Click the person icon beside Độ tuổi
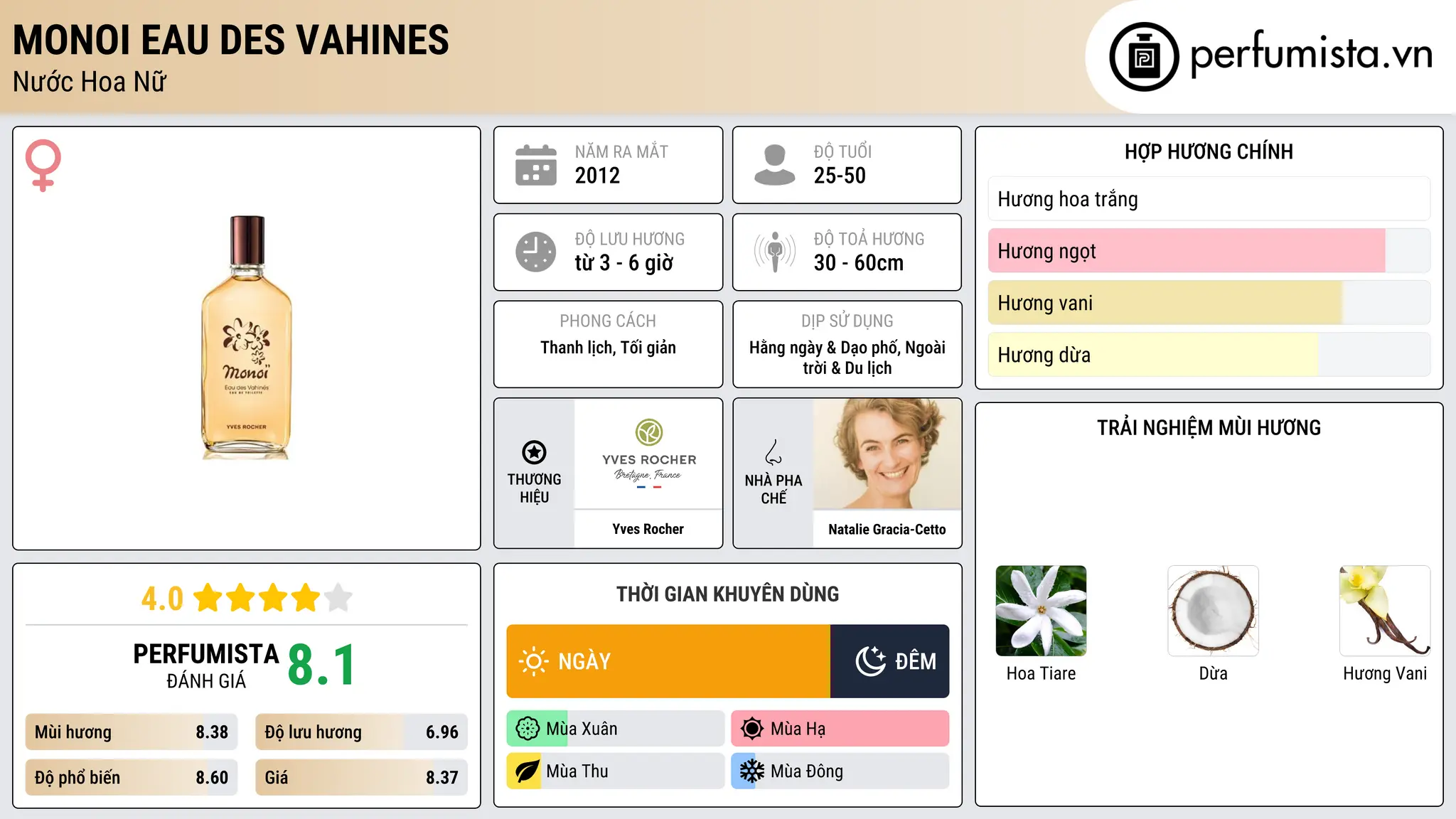1456x819 pixels. [775, 165]
